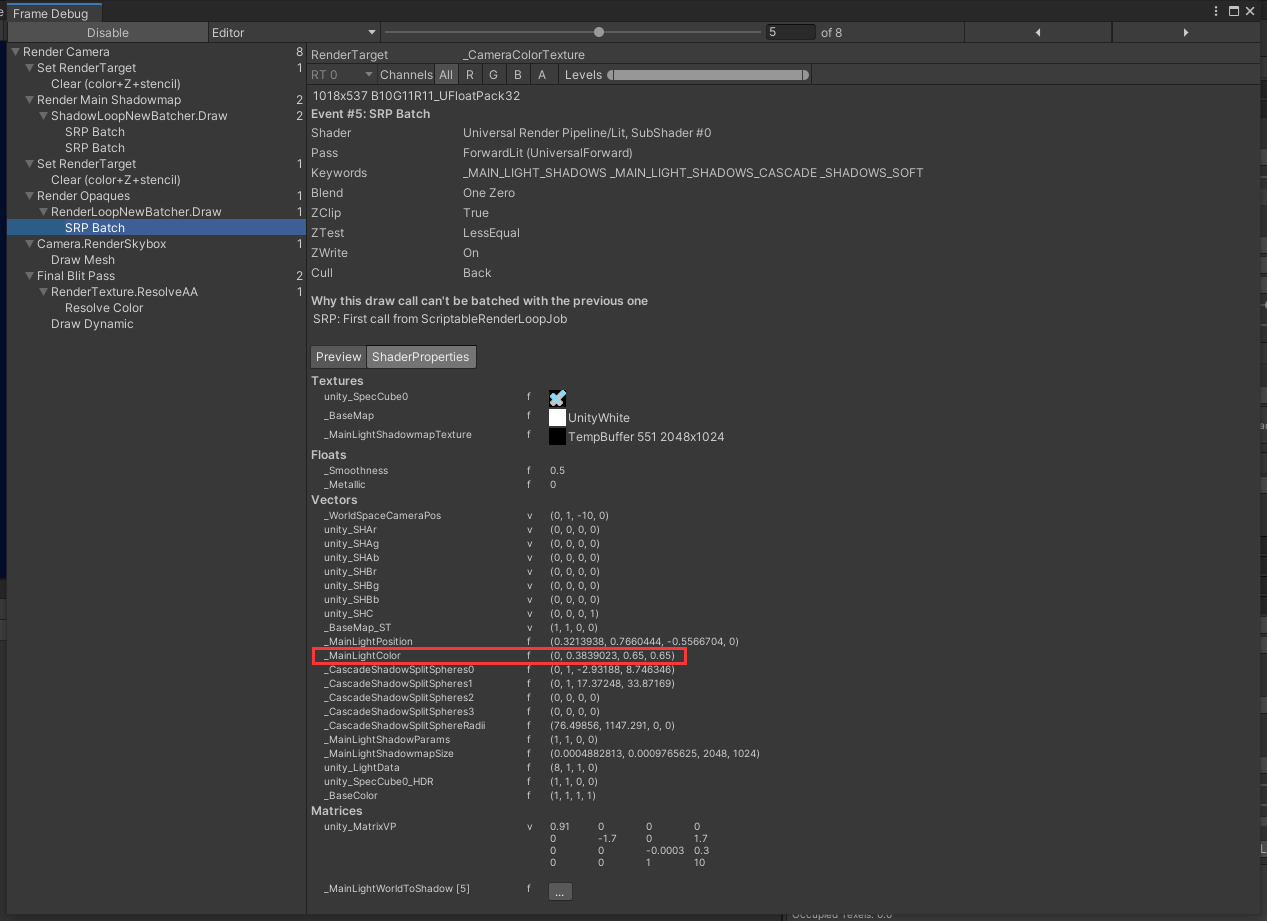This screenshot has height=921, width=1267.
Task: Click the unity_SpecCube0 texture thumbnail
Action: tap(558, 398)
